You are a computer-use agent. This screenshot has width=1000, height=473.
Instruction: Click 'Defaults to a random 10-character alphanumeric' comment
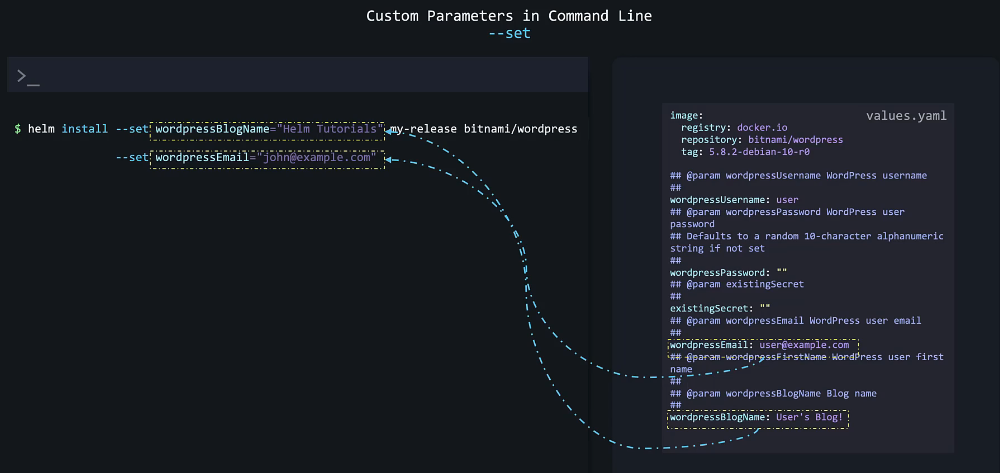[807, 236]
